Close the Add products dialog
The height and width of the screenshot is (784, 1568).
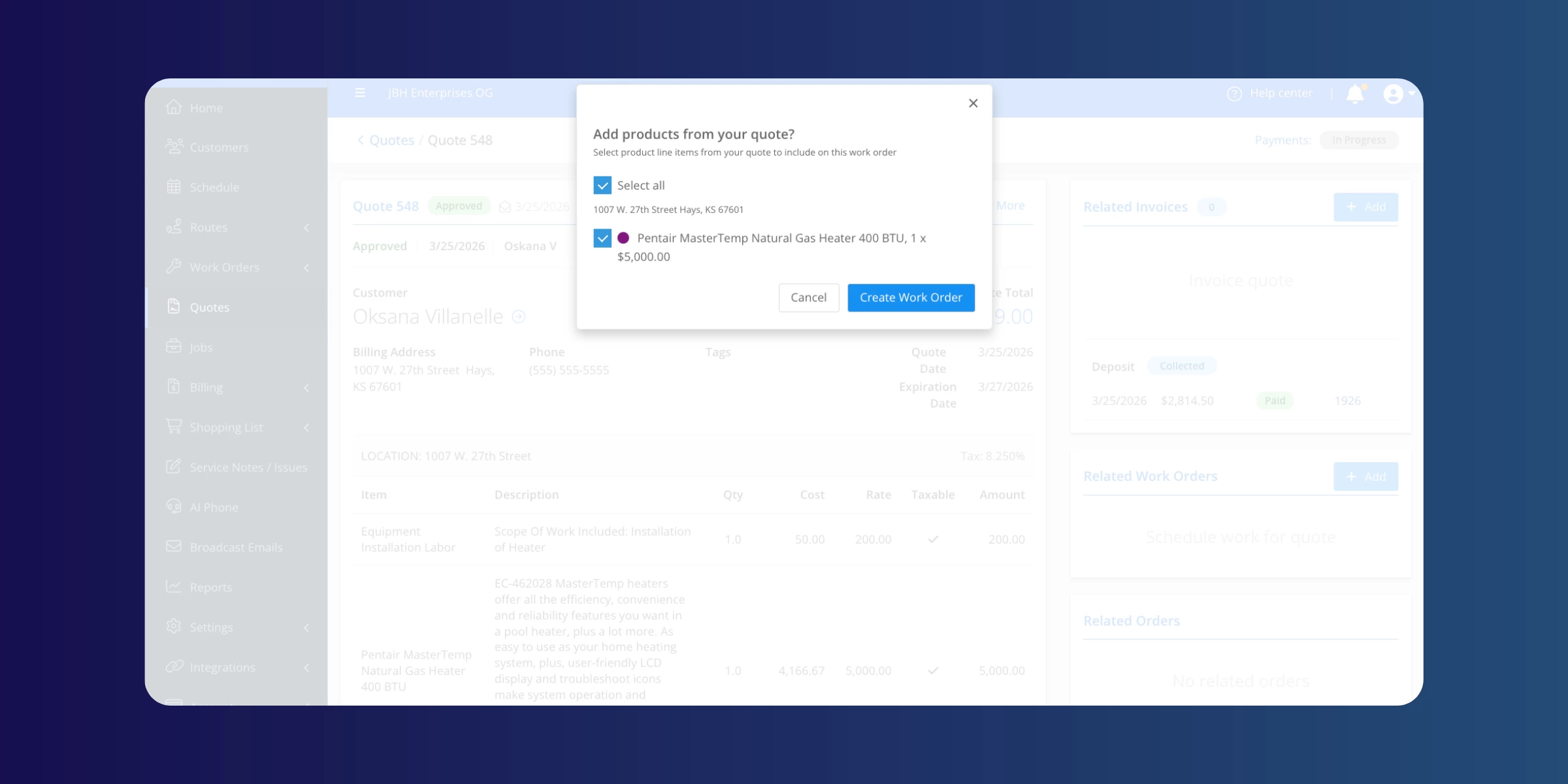click(973, 103)
